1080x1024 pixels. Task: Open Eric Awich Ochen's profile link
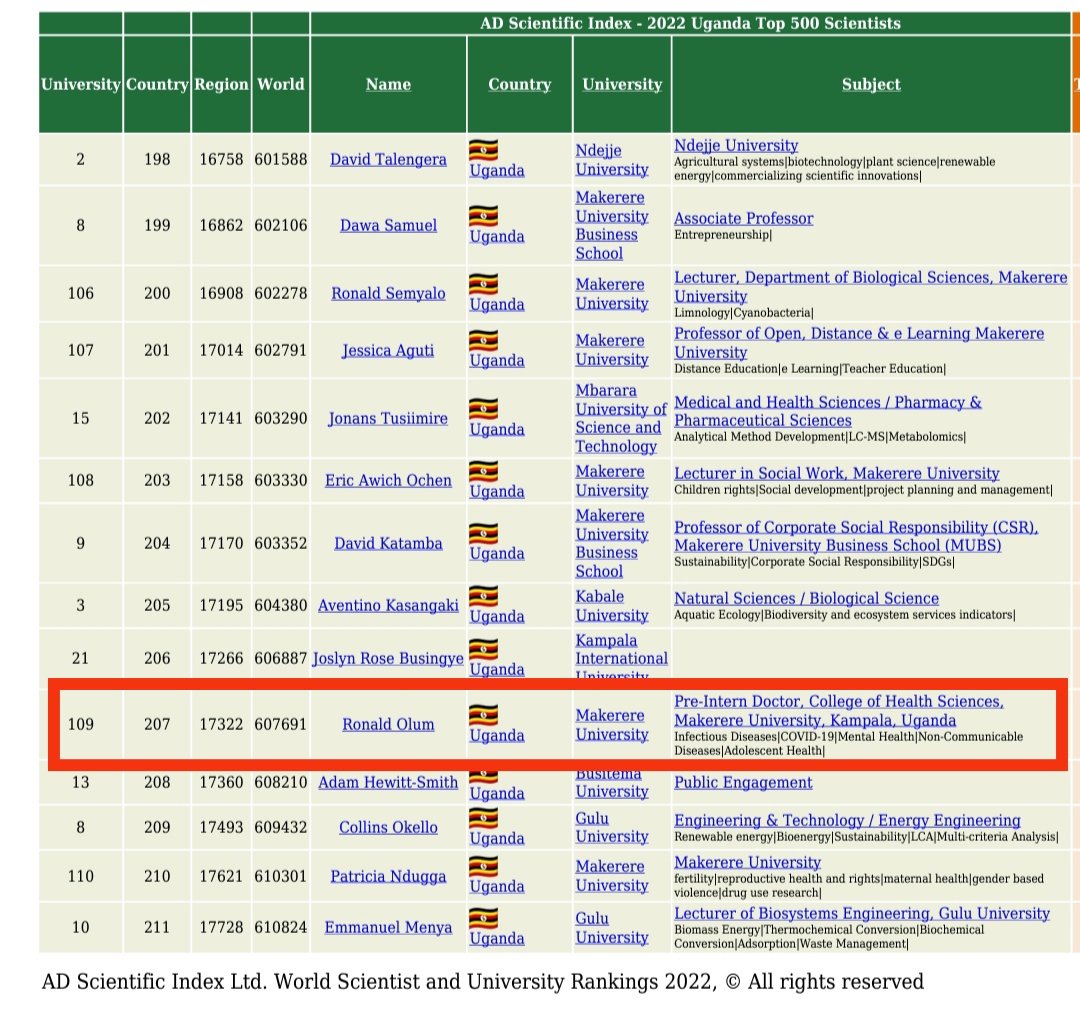coord(388,480)
